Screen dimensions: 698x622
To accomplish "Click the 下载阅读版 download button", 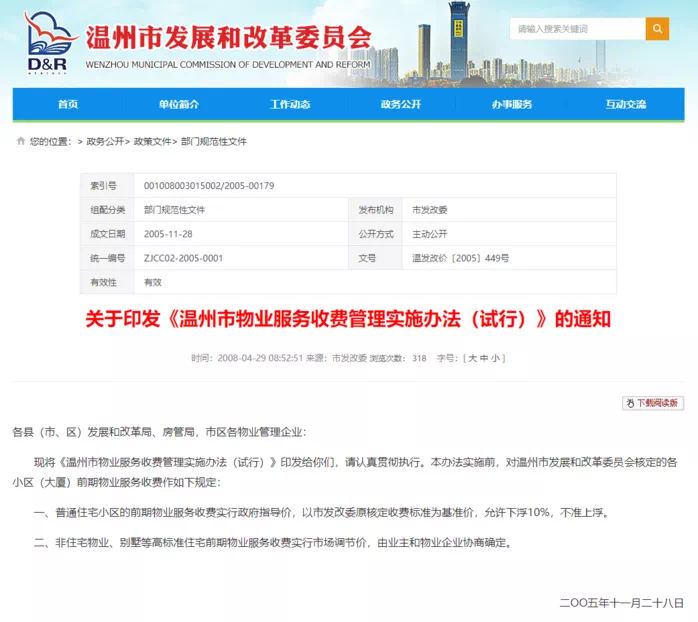I will [653, 403].
